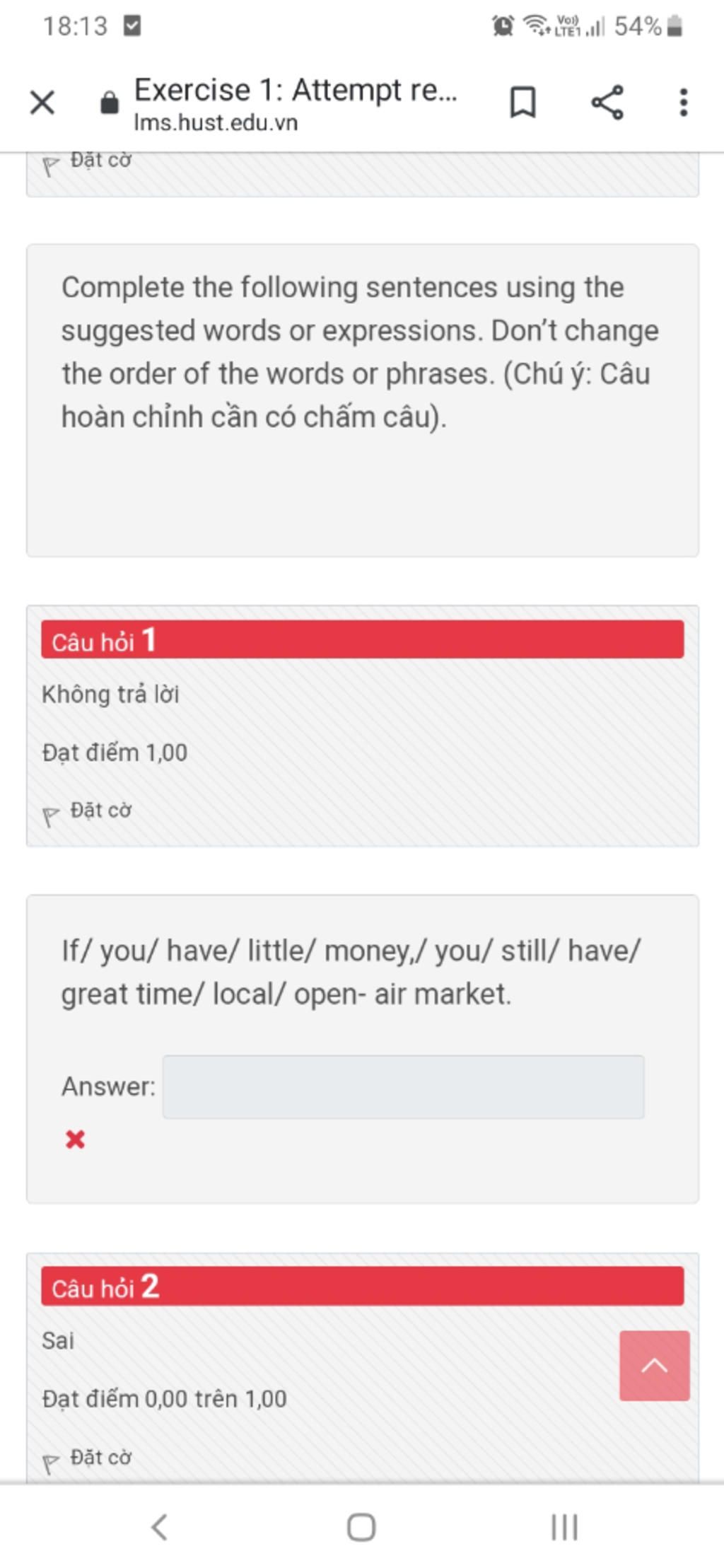Image resolution: width=724 pixels, height=1568 pixels.
Task: Toggle the topmost Đặt cờ flag
Action: [x=87, y=162]
